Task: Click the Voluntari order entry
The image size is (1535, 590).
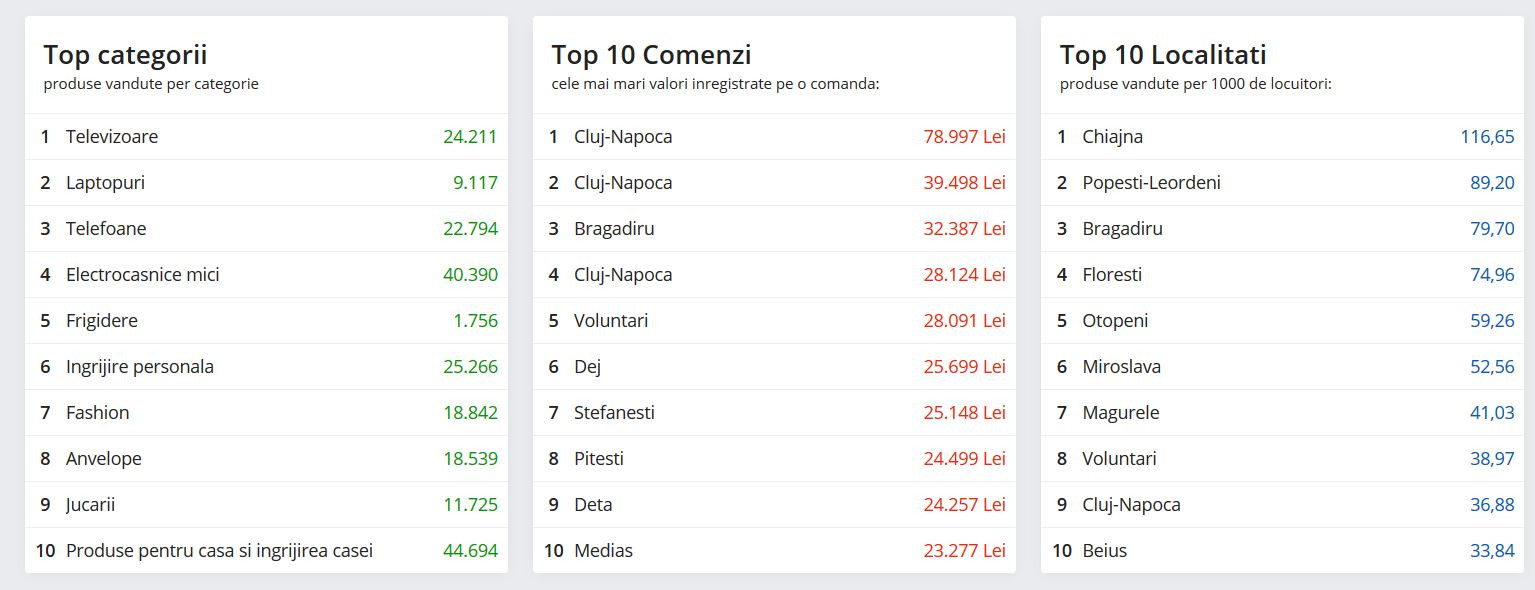Action: coord(611,321)
